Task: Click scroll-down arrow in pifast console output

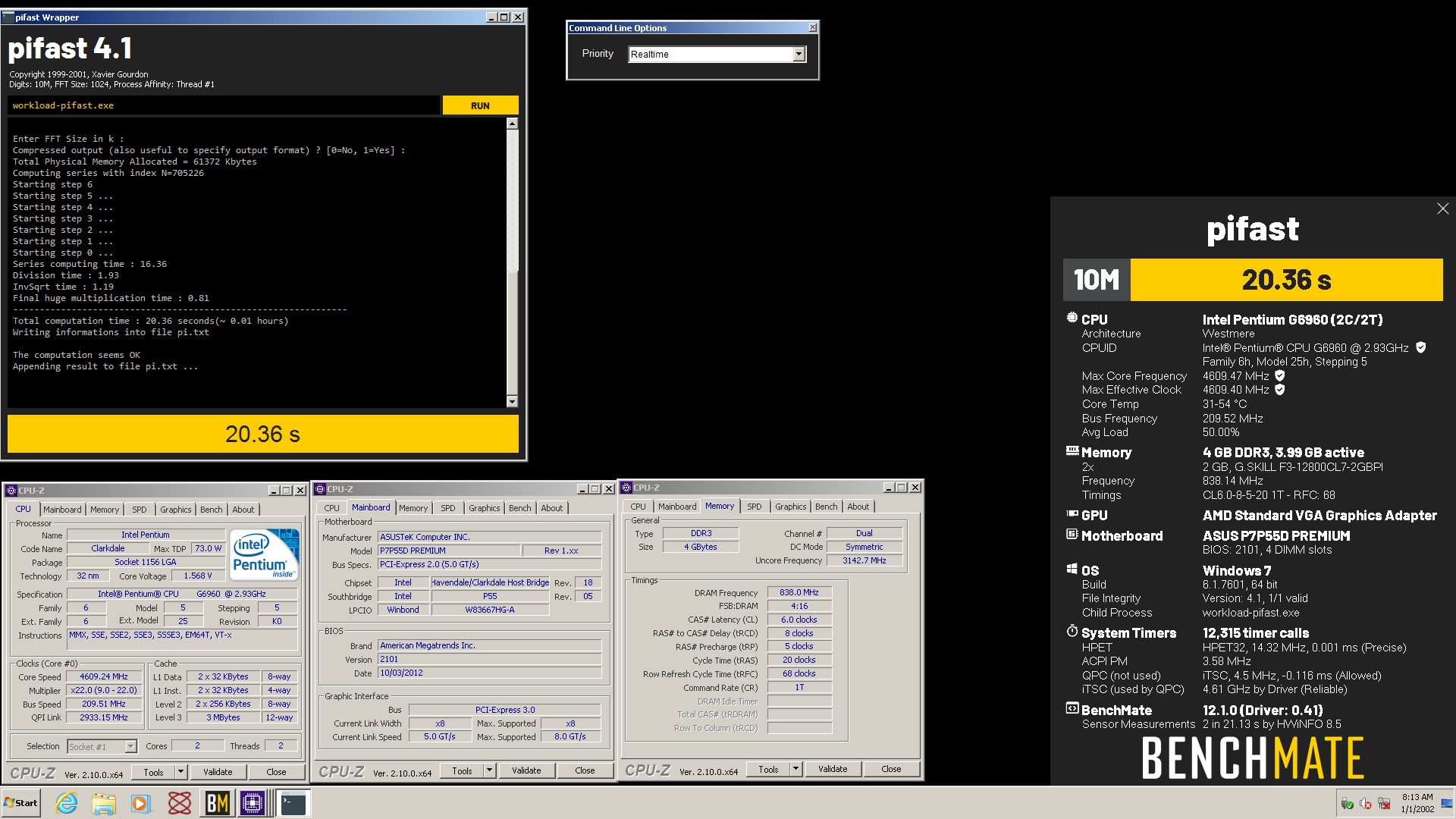Action: (x=512, y=402)
